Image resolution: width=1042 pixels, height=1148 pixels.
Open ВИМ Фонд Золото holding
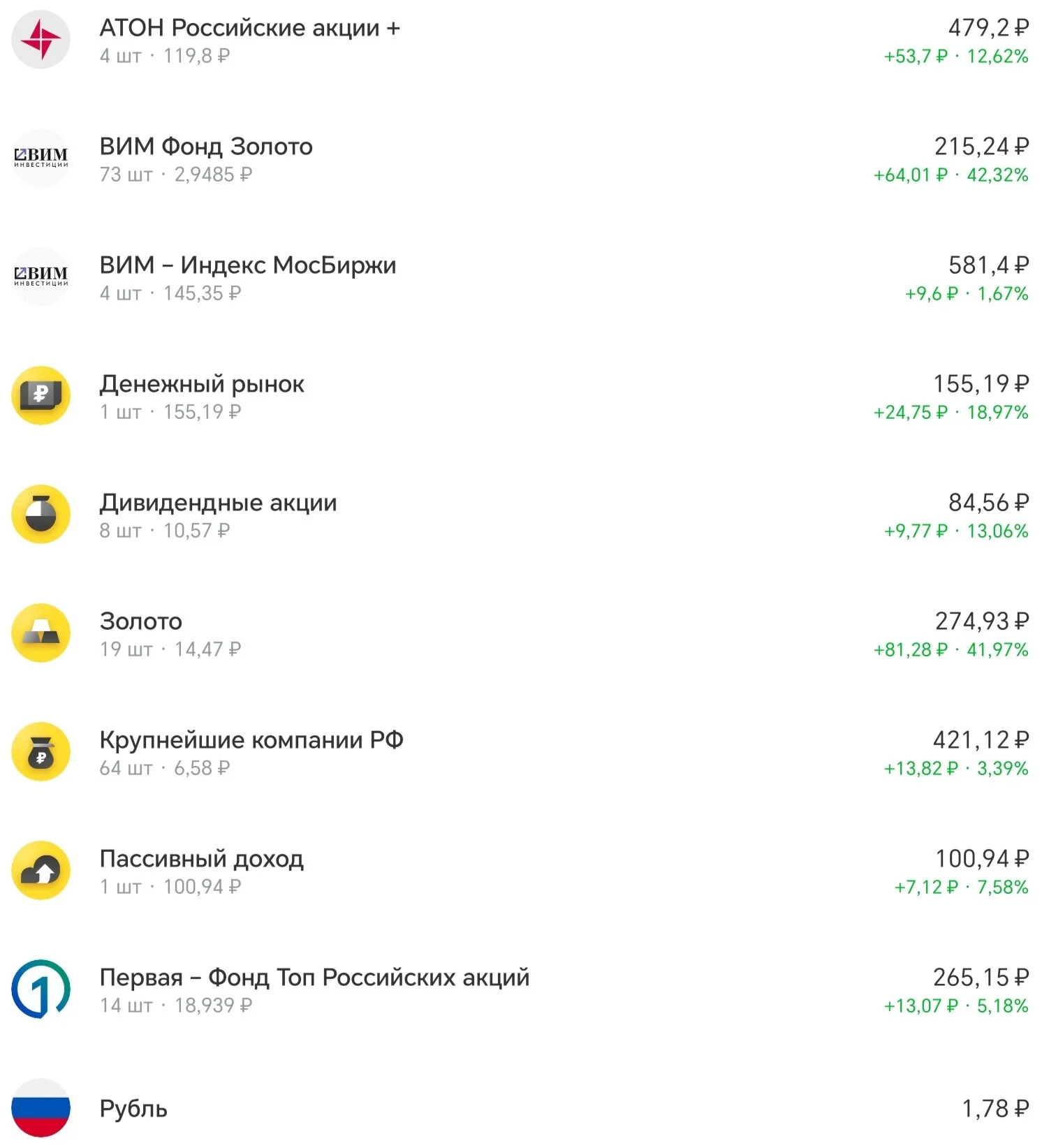tap(521, 159)
